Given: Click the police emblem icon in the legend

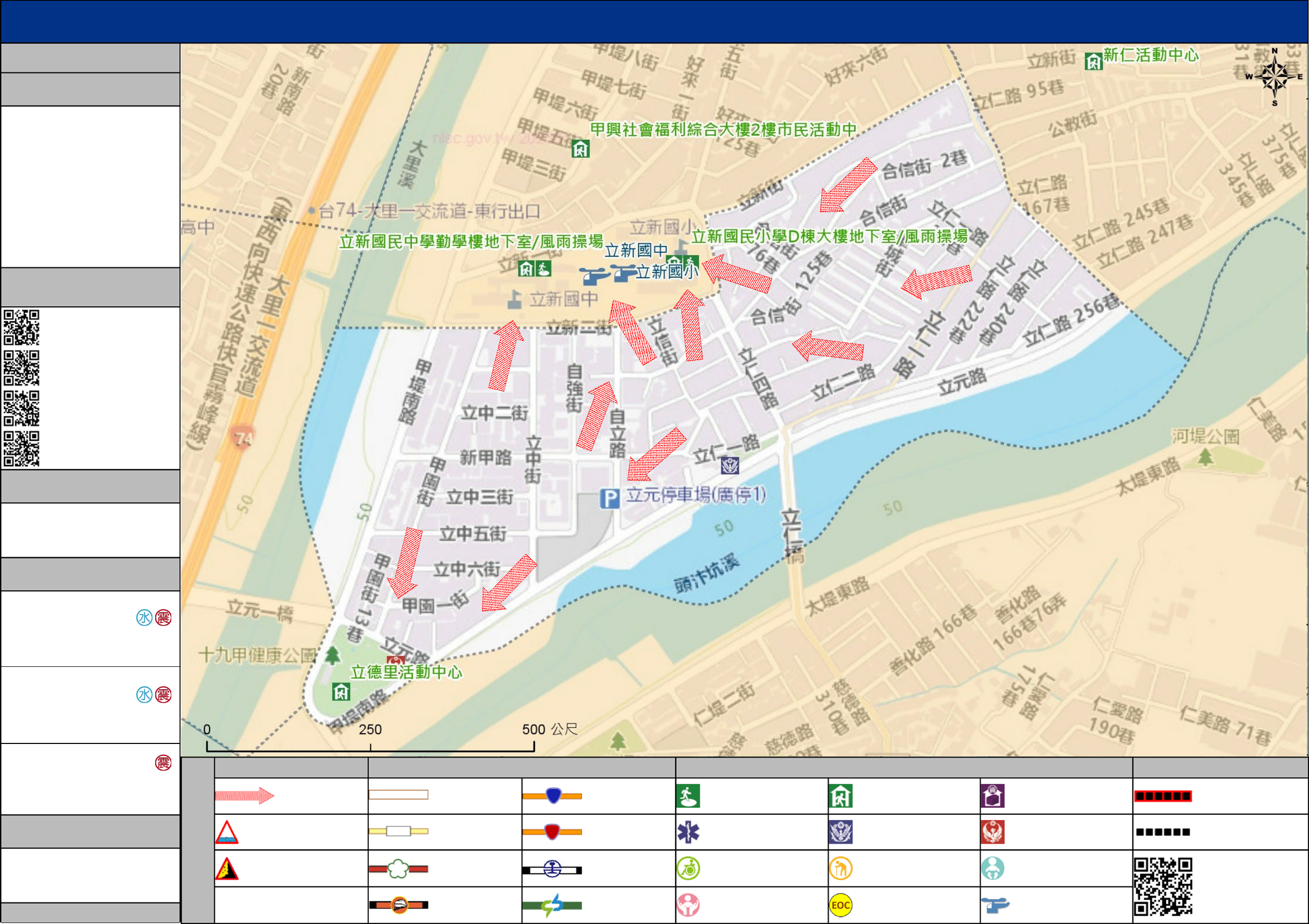Looking at the screenshot, I should [x=841, y=832].
